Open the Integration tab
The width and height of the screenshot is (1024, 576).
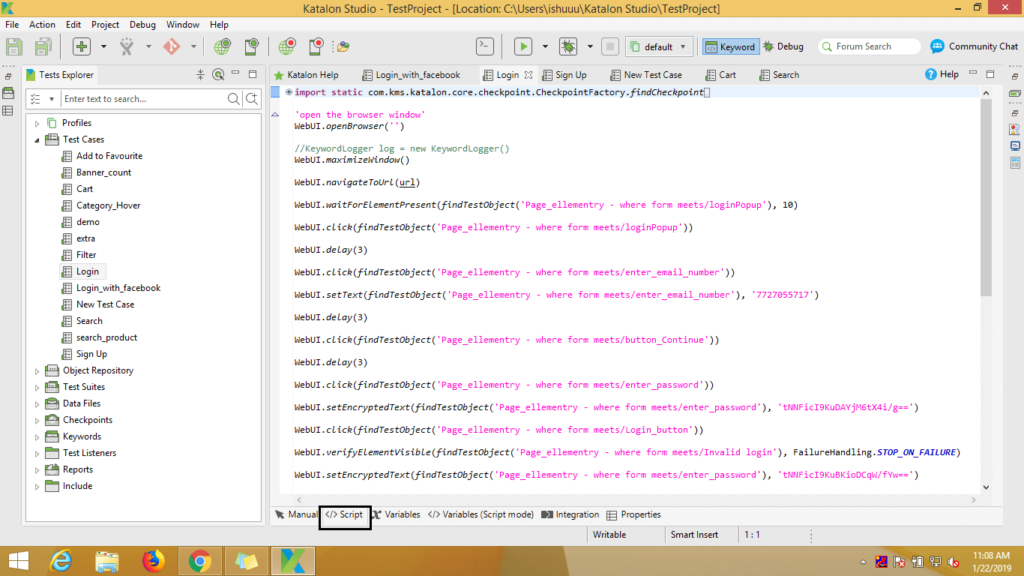pos(570,515)
